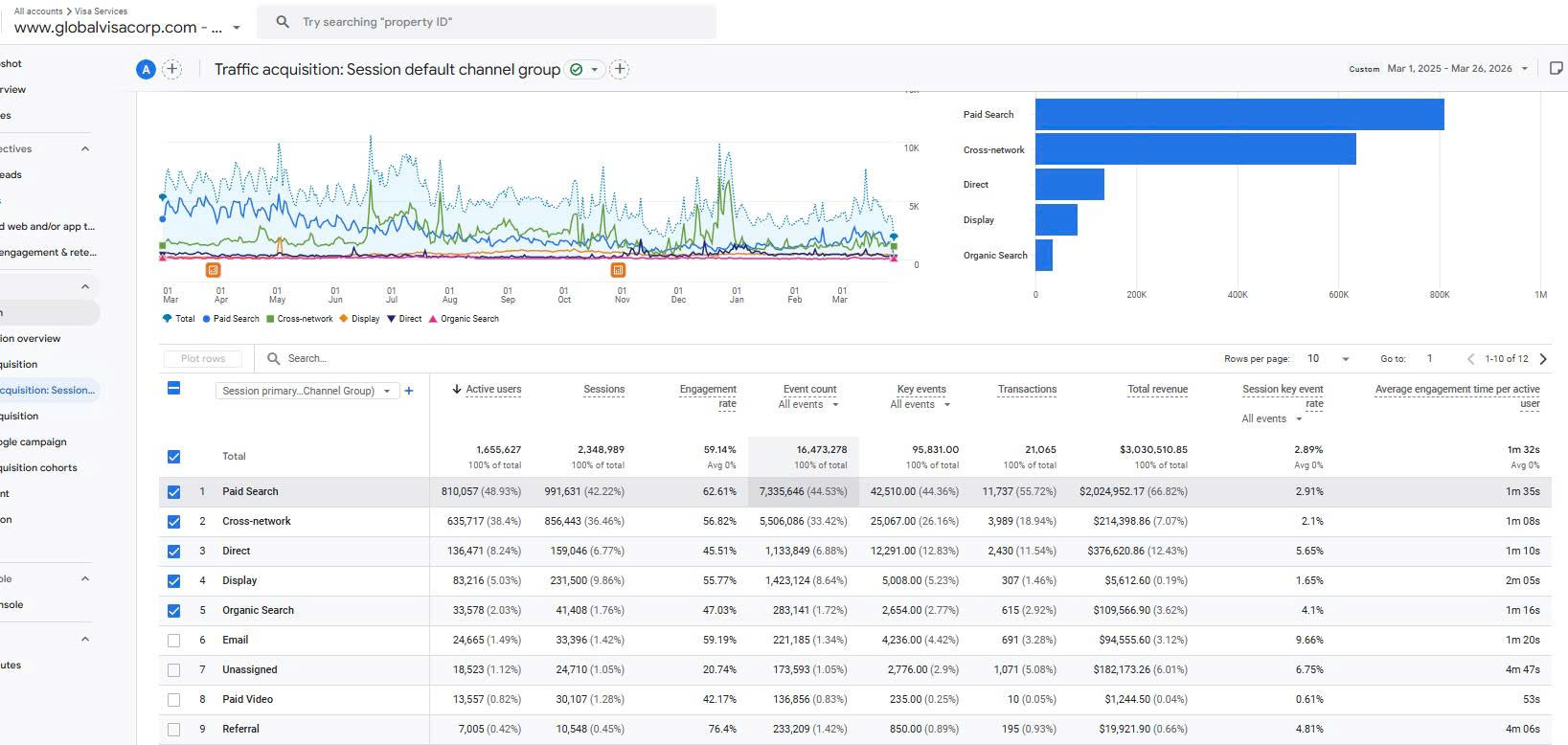
Task: Open the Rows per page dropdown
Action: point(1328,359)
